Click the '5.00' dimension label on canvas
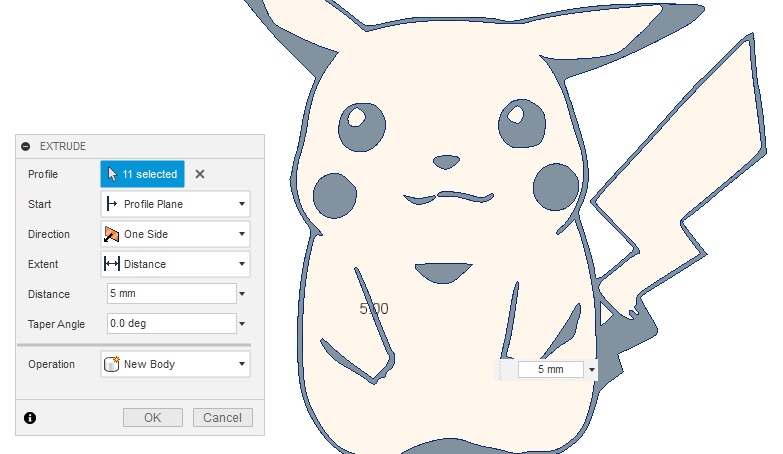The width and height of the screenshot is (783, 454). [x=374, y=309]
